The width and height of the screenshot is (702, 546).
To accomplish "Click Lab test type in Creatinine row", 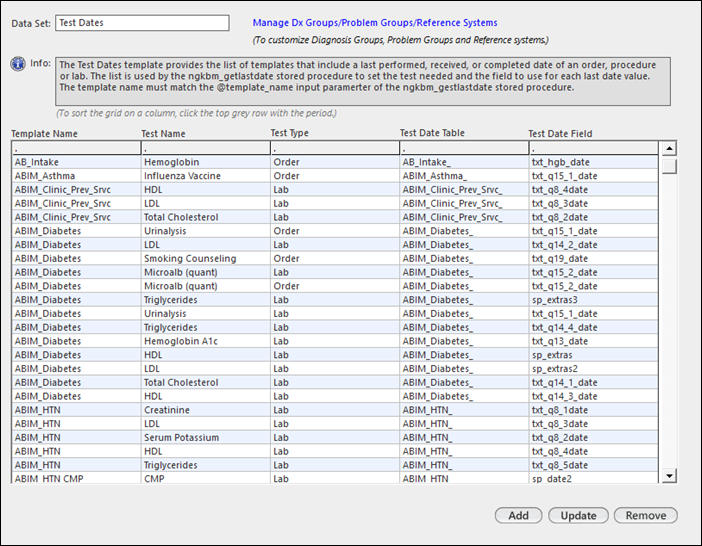I will pos(335,410).
